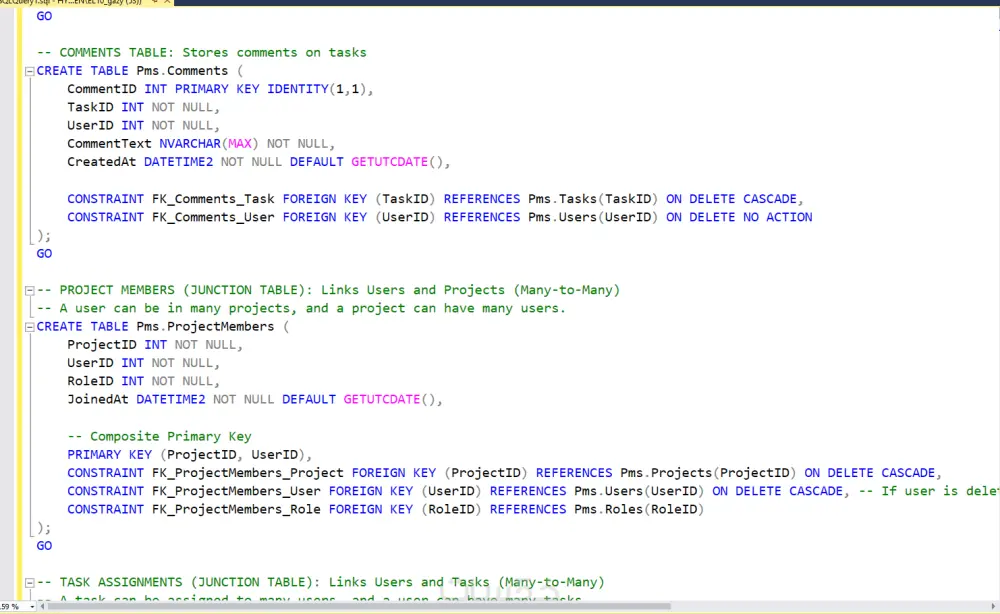Viewport: 1000px width, 614px height.
Task: Collapse the CREATE TABLE Pms.ProjectMembers code block
Action: point(29,327)
